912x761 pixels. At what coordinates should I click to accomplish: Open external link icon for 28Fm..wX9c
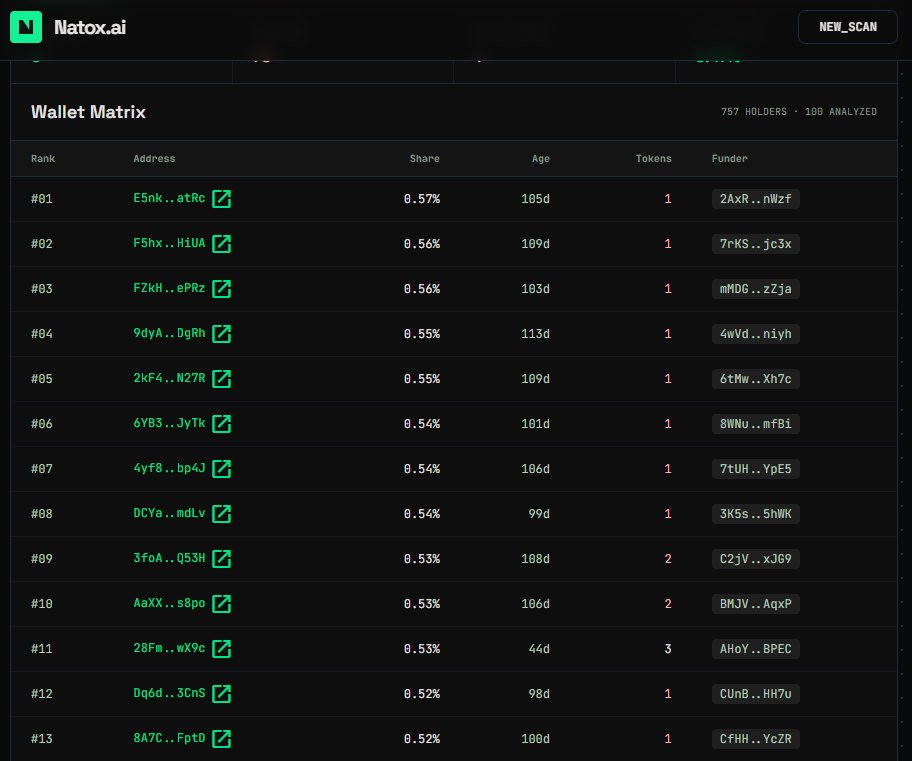tap(222, 649)
